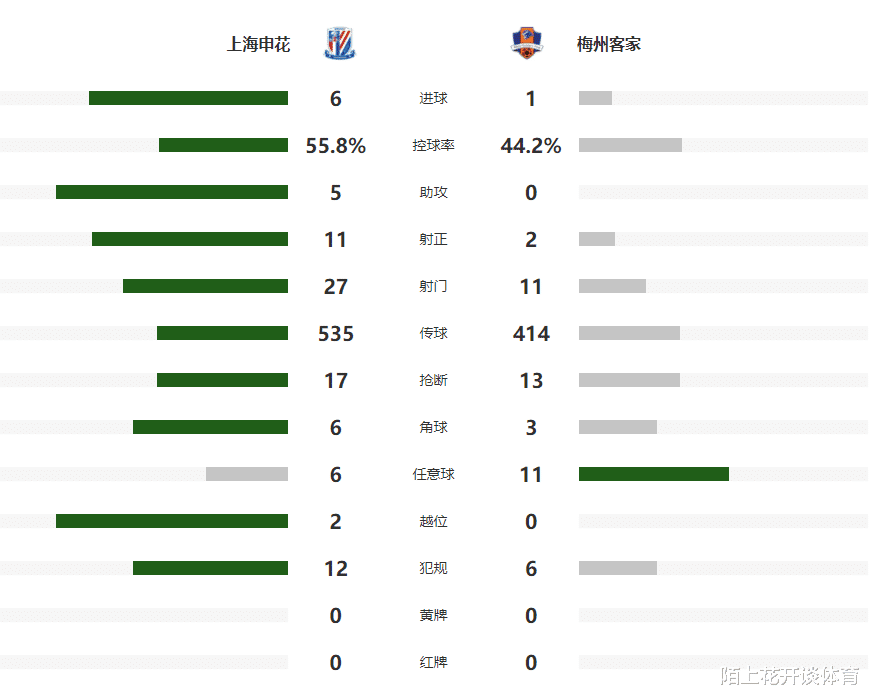Click the 44.2% possession value

[530, 146]
